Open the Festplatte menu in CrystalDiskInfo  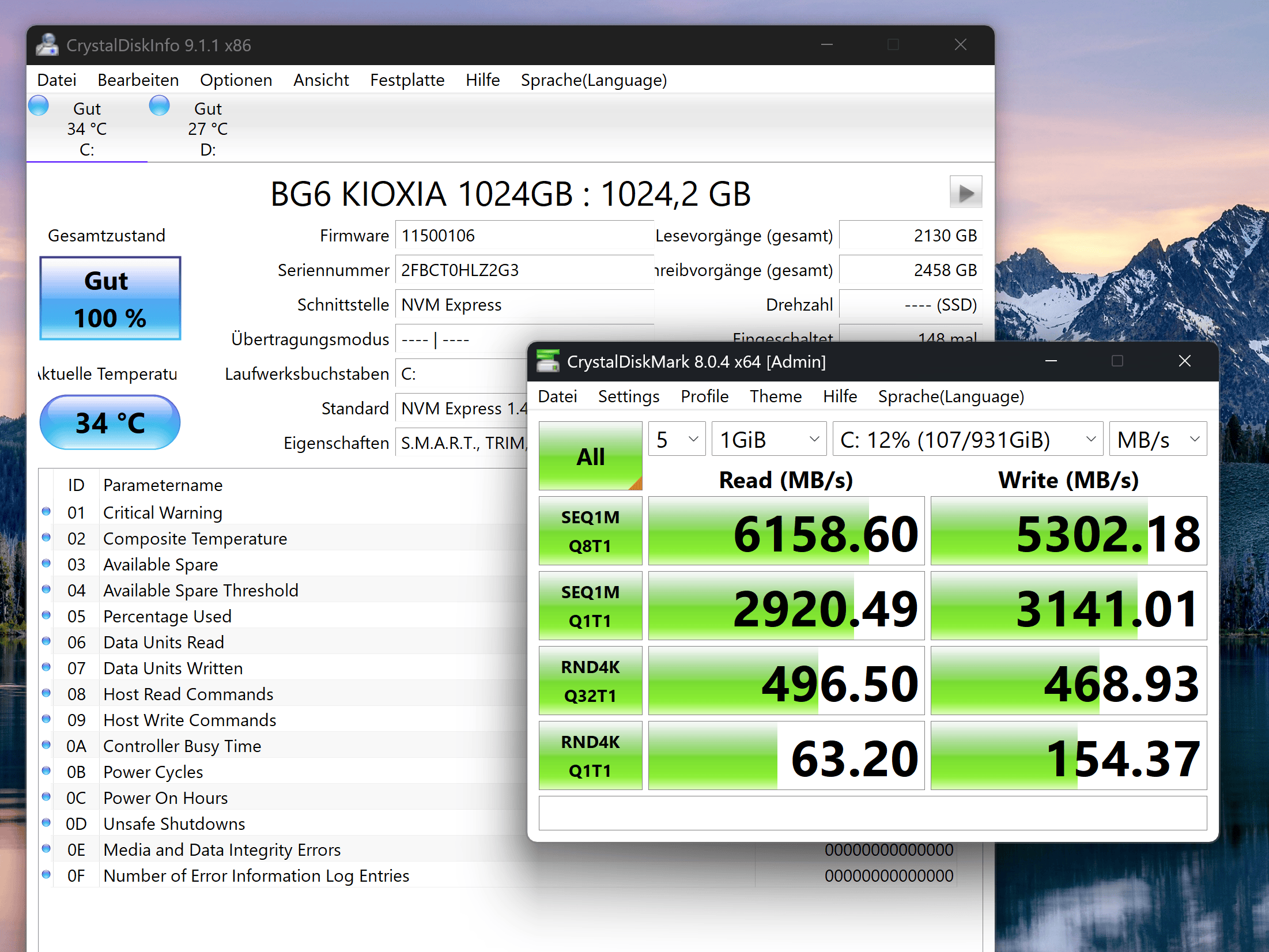[407, 80]
